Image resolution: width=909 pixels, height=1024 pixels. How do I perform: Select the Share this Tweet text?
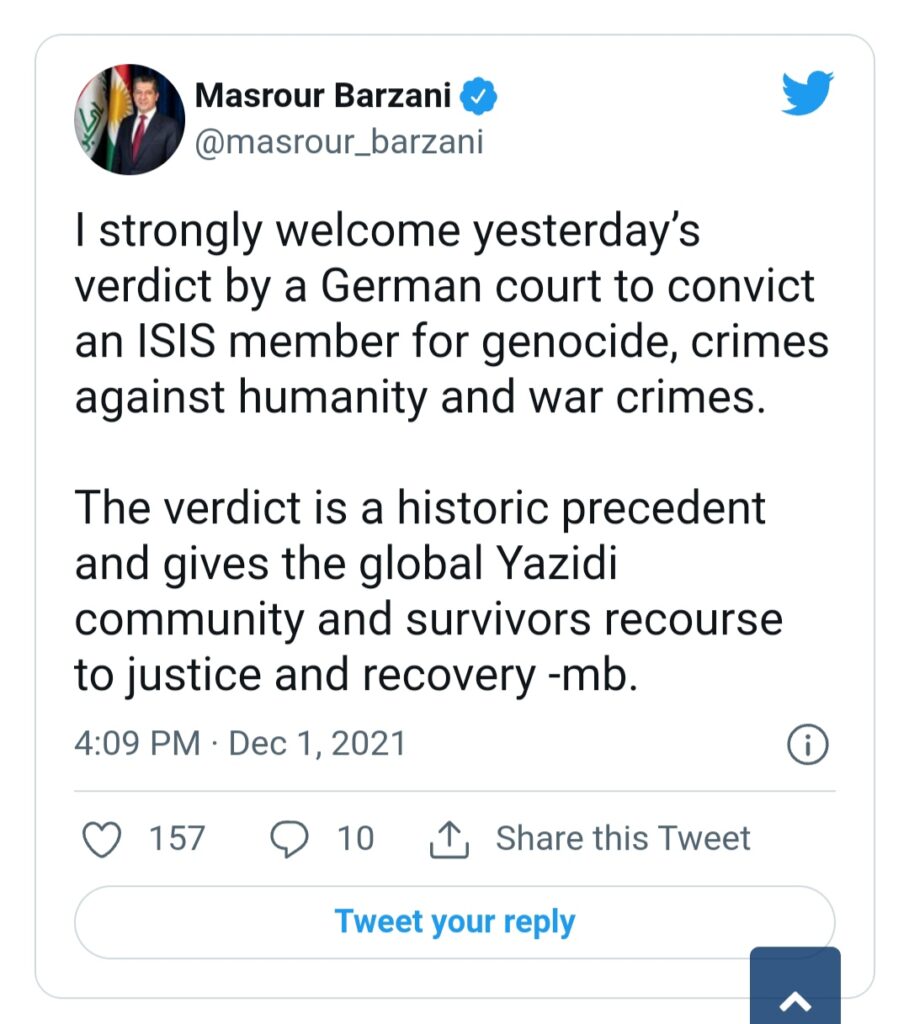(x=622, y=838)
